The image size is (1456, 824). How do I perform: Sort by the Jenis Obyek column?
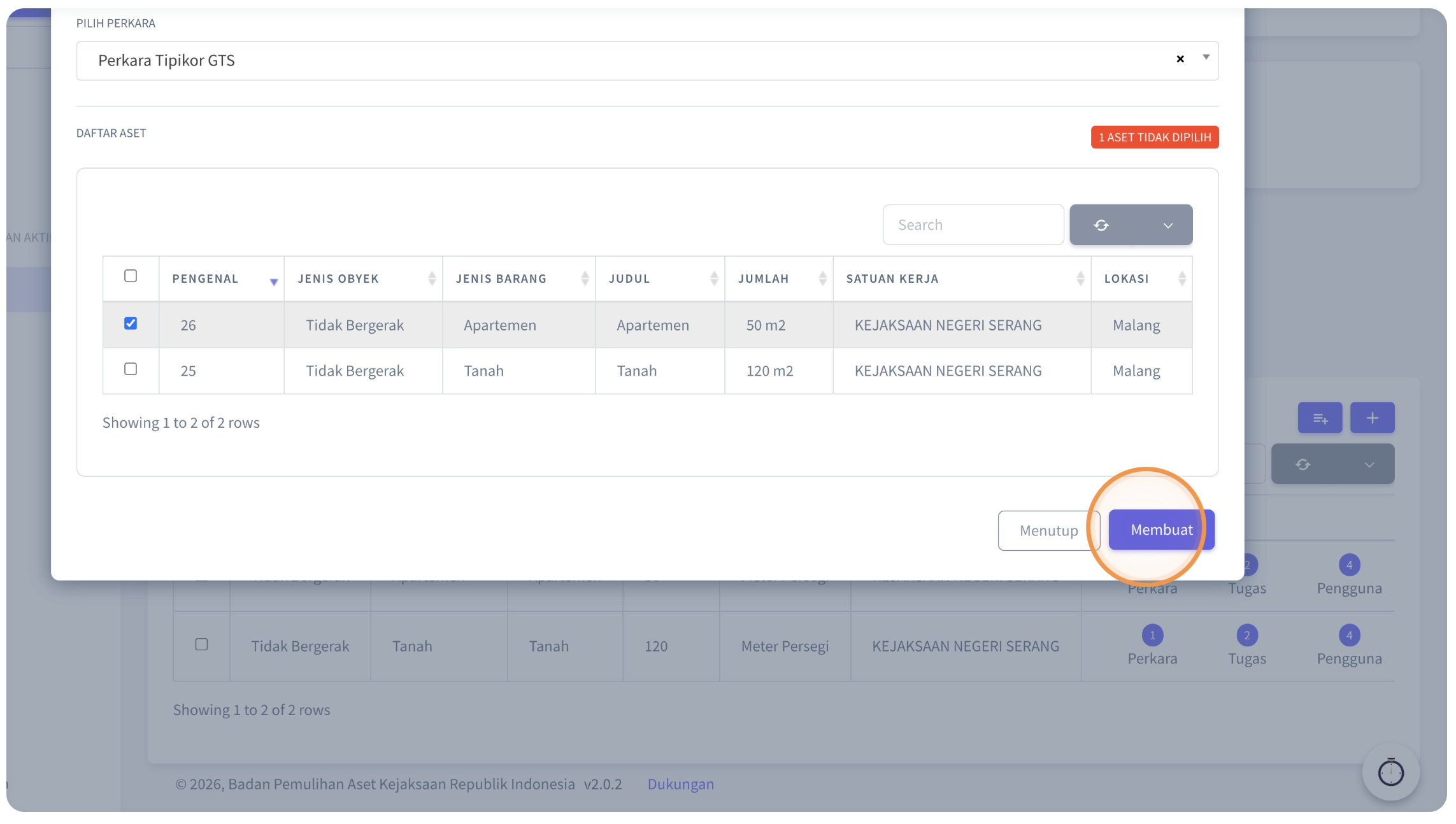[x=363, y=279]
